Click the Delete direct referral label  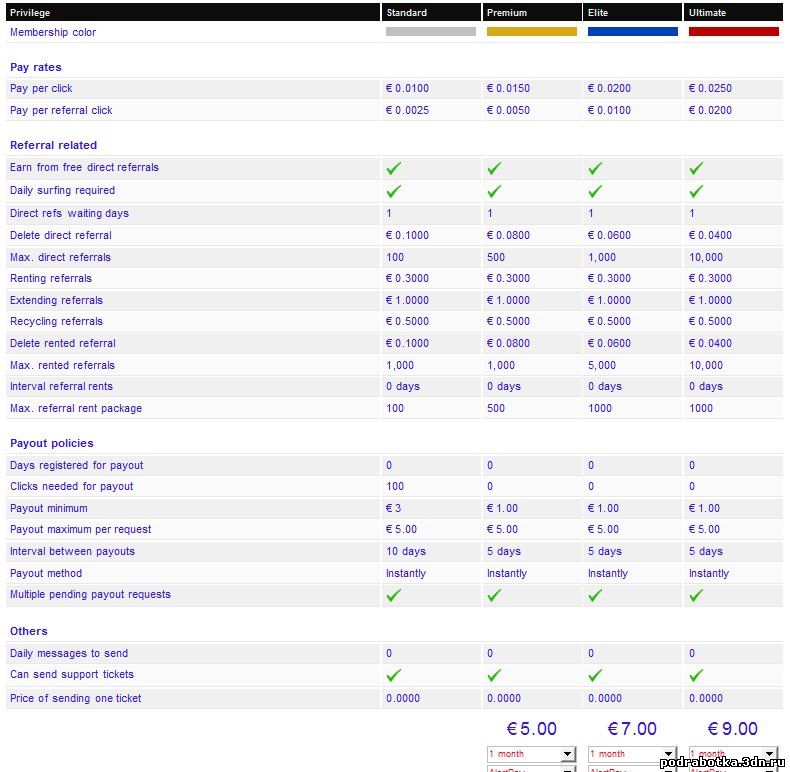[61, 235]
